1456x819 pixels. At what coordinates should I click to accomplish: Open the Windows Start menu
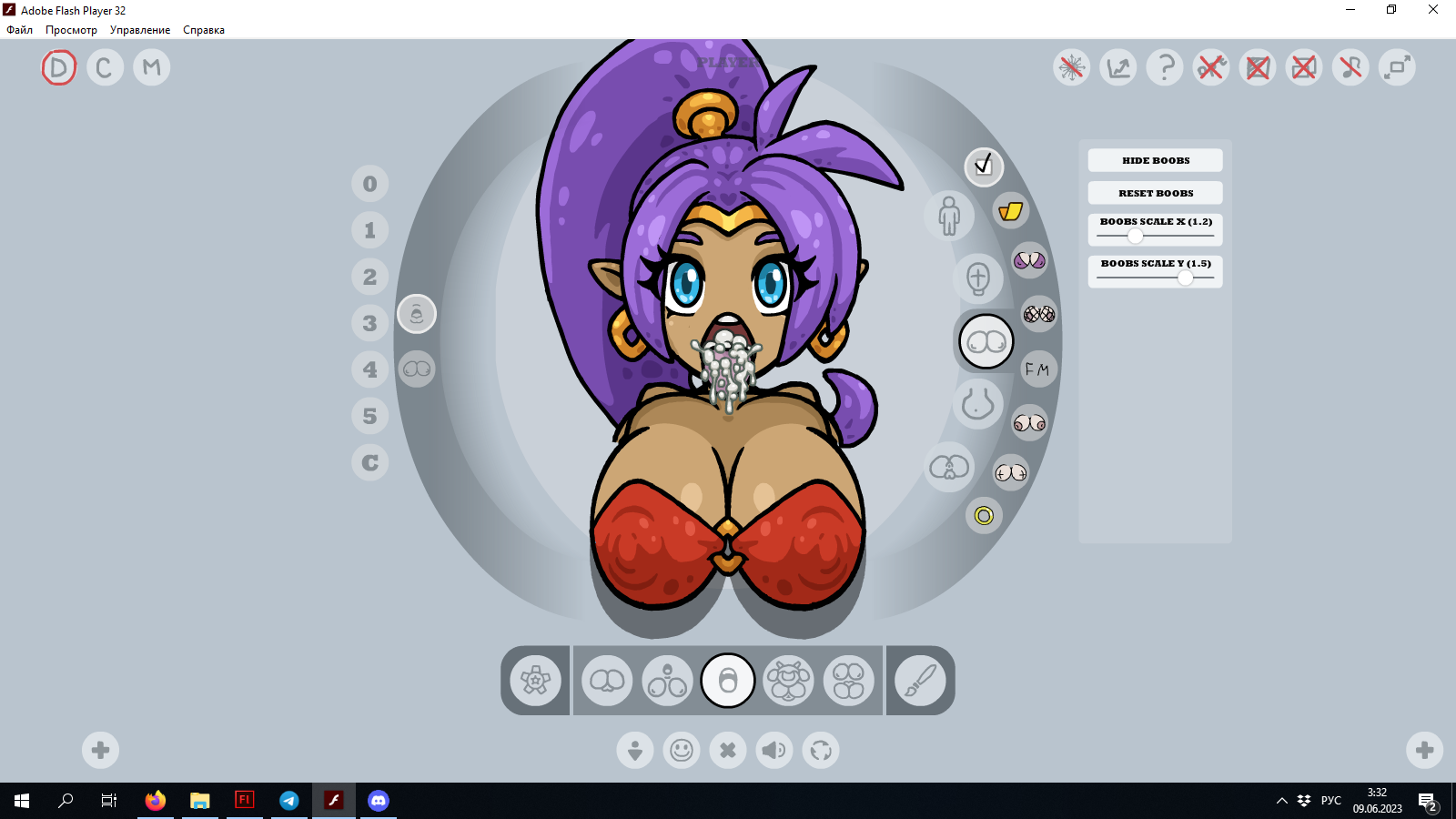22,801
